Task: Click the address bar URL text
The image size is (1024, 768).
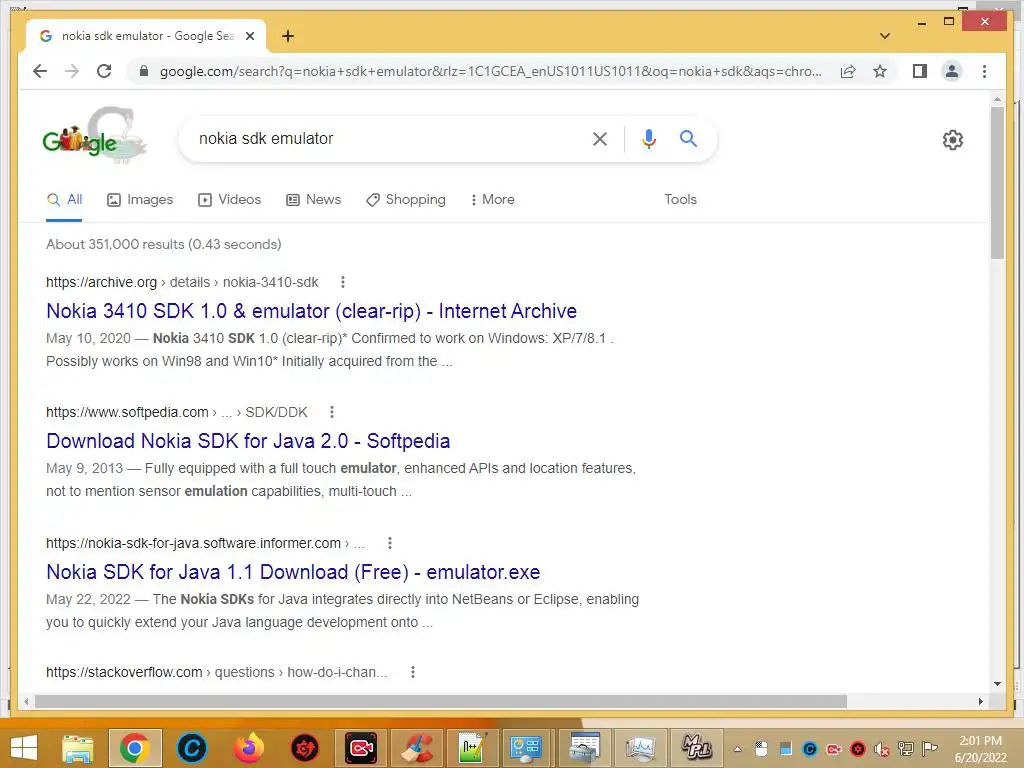Action: 490,71
